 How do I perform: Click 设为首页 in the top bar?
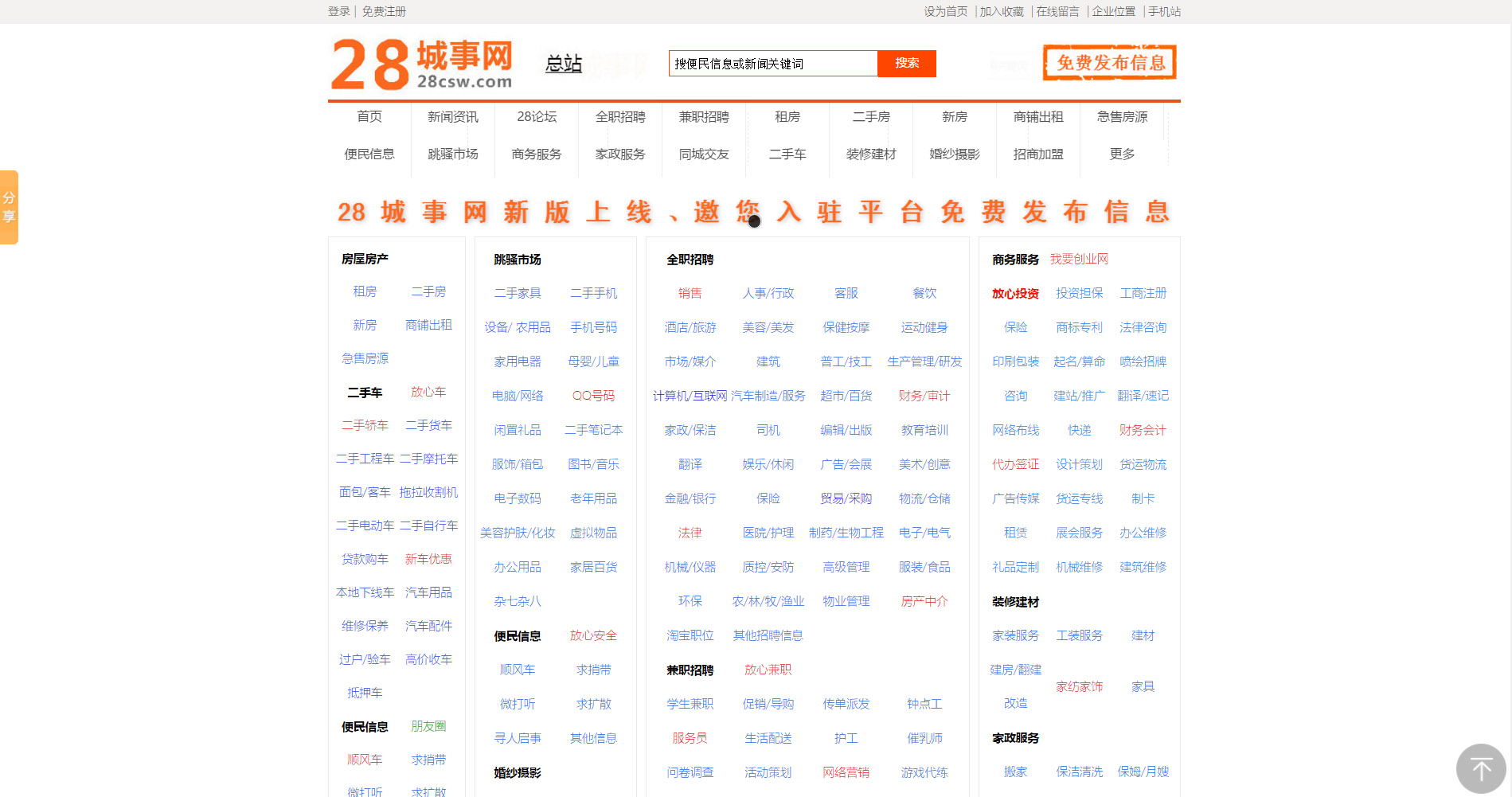point(946,11)
